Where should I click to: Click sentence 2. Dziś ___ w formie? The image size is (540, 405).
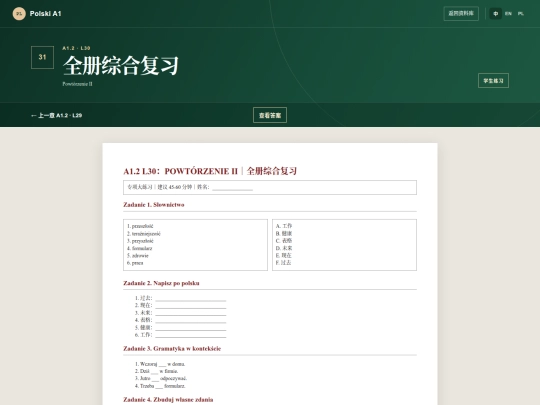tap(157, 371)
